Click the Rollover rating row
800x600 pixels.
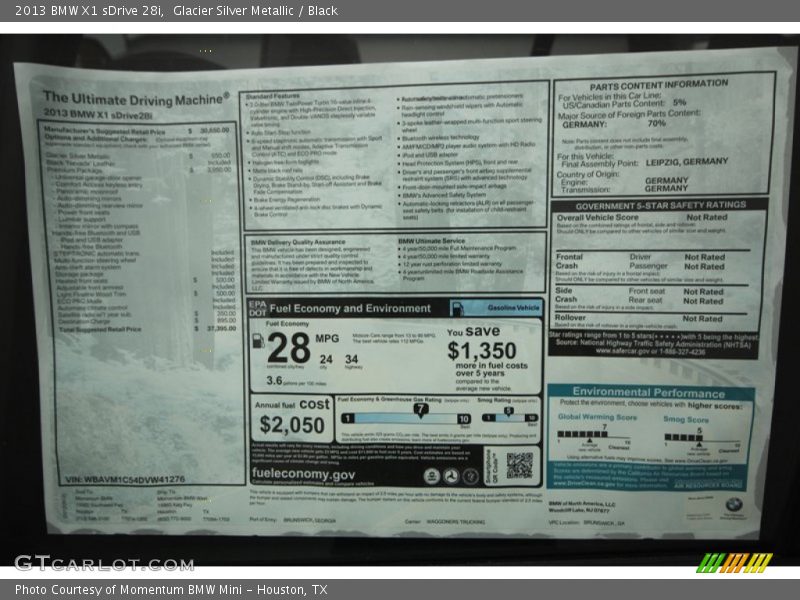(x=639, y=318)
